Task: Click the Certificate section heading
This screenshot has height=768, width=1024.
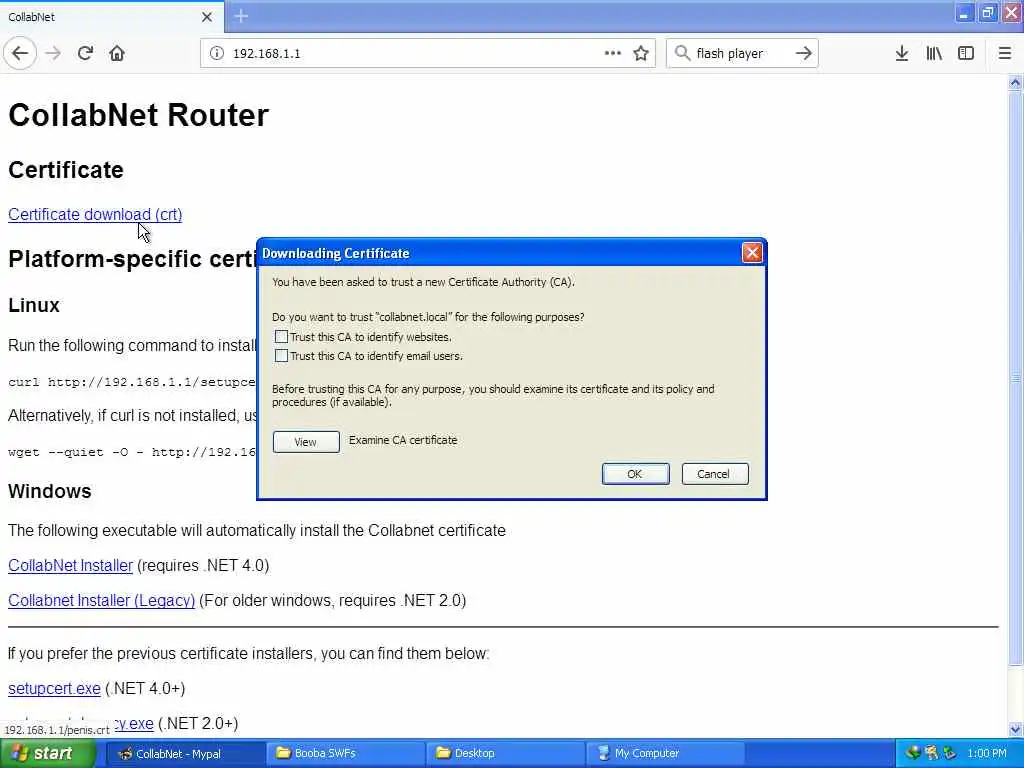Action: (x=66, y=170)
